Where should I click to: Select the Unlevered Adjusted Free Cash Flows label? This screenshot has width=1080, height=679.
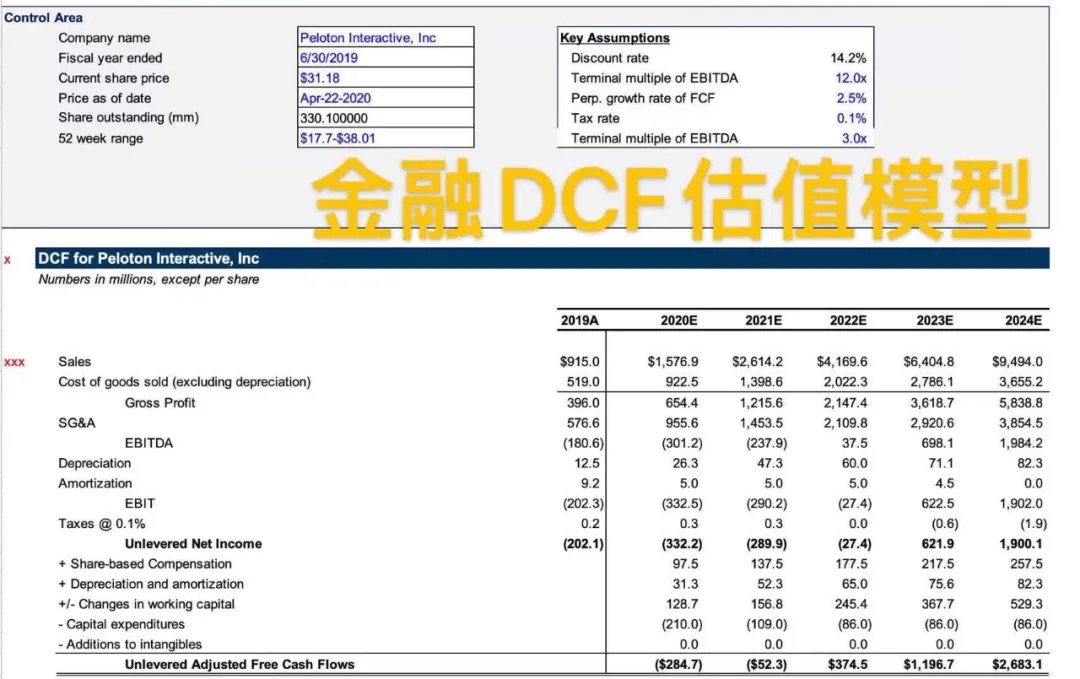240,665
